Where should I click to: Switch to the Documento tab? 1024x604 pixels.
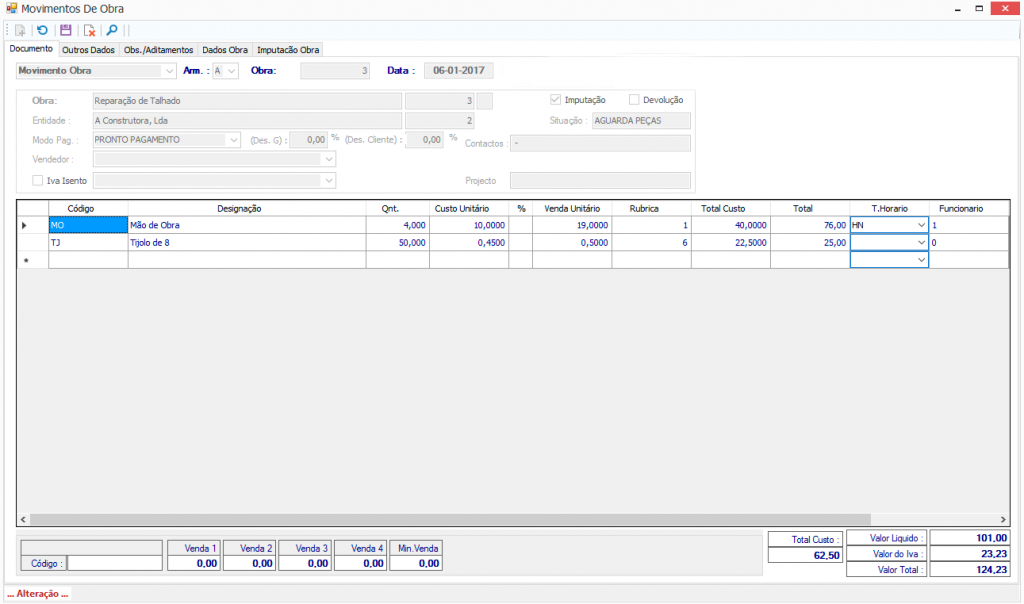click(31, 49)
